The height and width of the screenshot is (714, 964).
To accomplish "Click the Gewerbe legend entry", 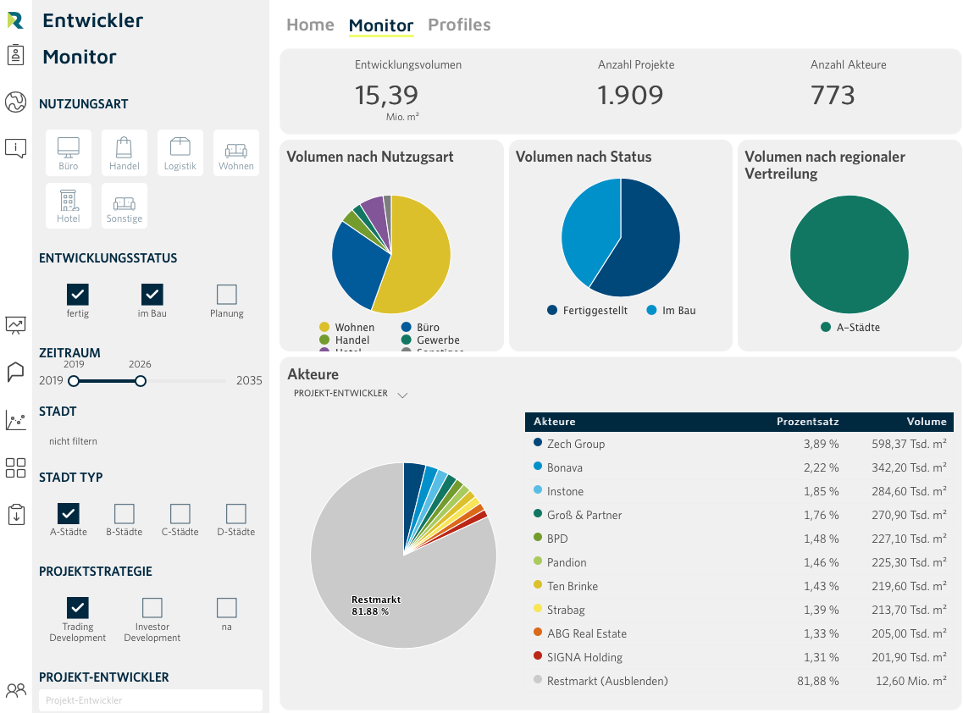I will (x=430, y=340).
